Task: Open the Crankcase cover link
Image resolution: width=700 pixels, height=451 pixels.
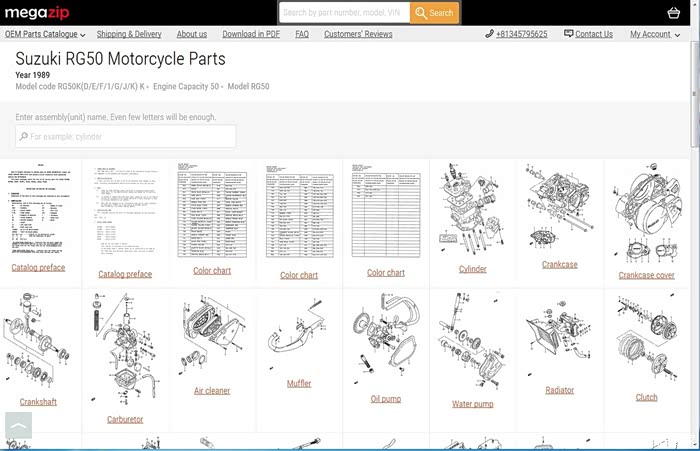Action: click(x=646, y=275)
